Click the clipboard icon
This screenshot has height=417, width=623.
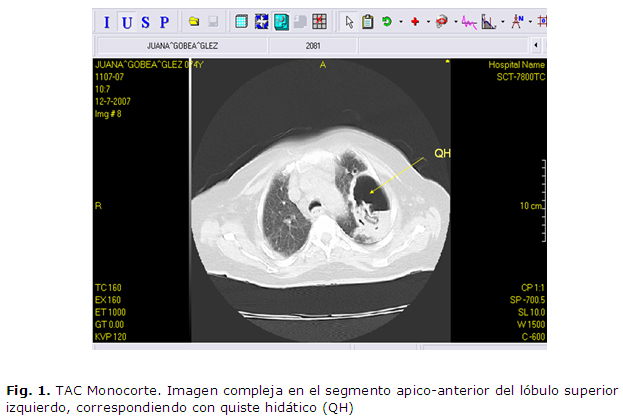coord(367,22)
